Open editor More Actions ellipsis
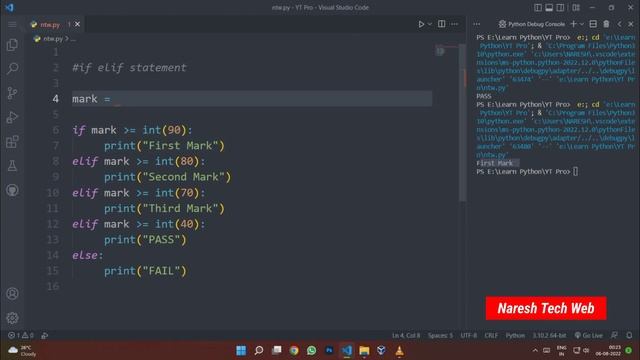The image size is (640, 360). pos(454,24)
